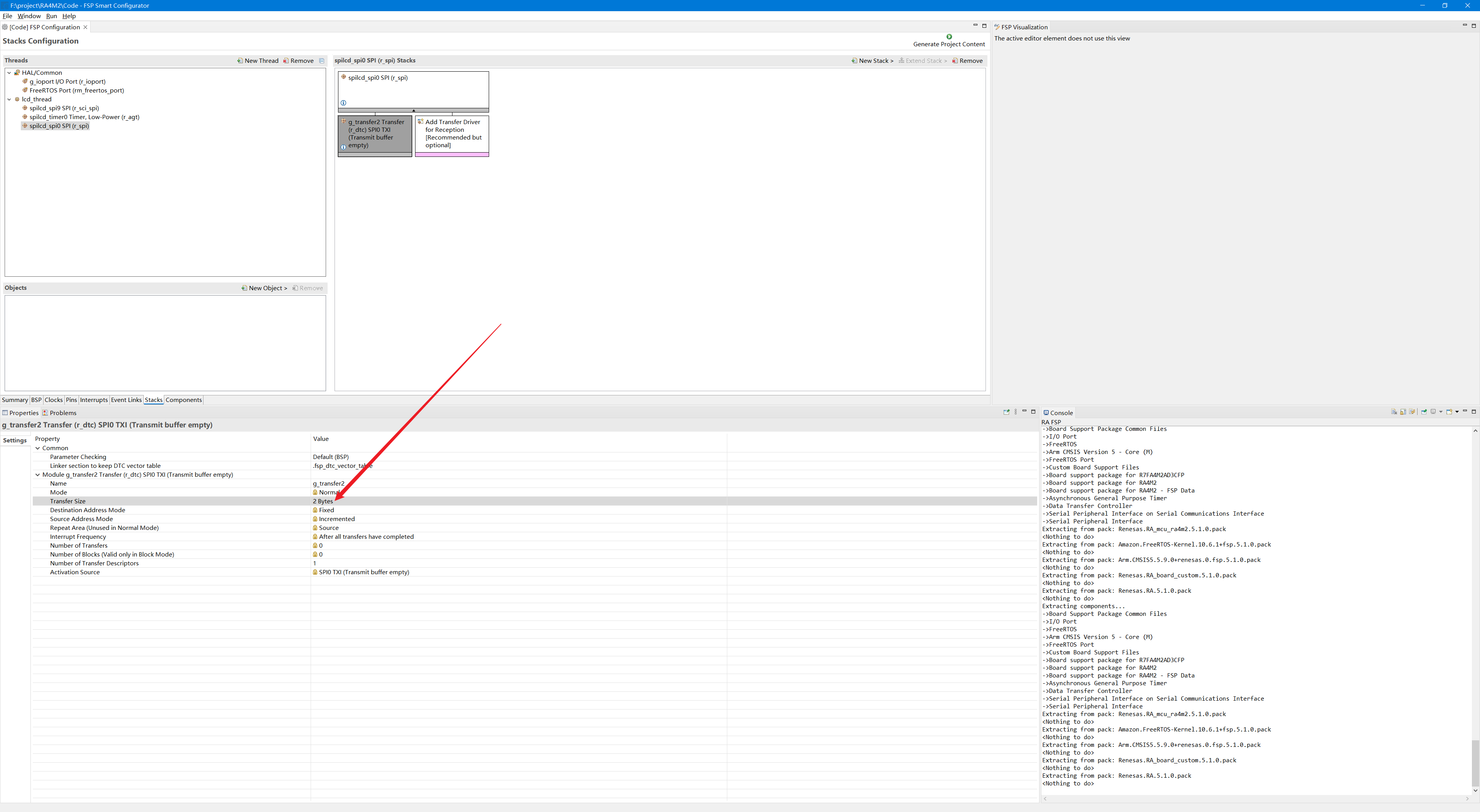The height and width of the screenshot is (812, 1480).
Task: Click the New Thread button
Action: click(x=257, y=61)
